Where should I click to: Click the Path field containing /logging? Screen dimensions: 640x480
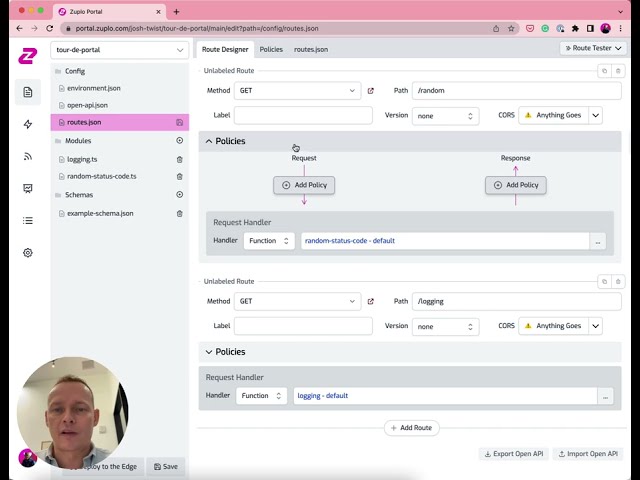(x=517, y=301)
